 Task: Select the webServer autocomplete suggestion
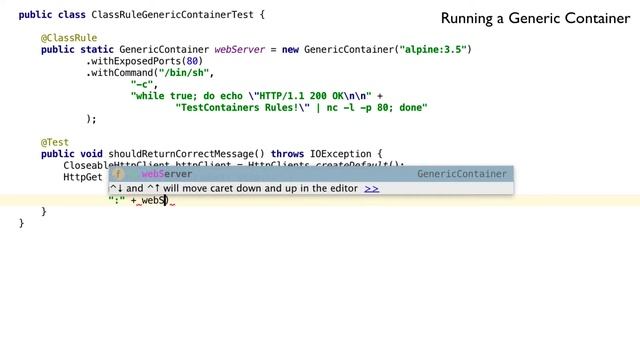coord(311,174)
